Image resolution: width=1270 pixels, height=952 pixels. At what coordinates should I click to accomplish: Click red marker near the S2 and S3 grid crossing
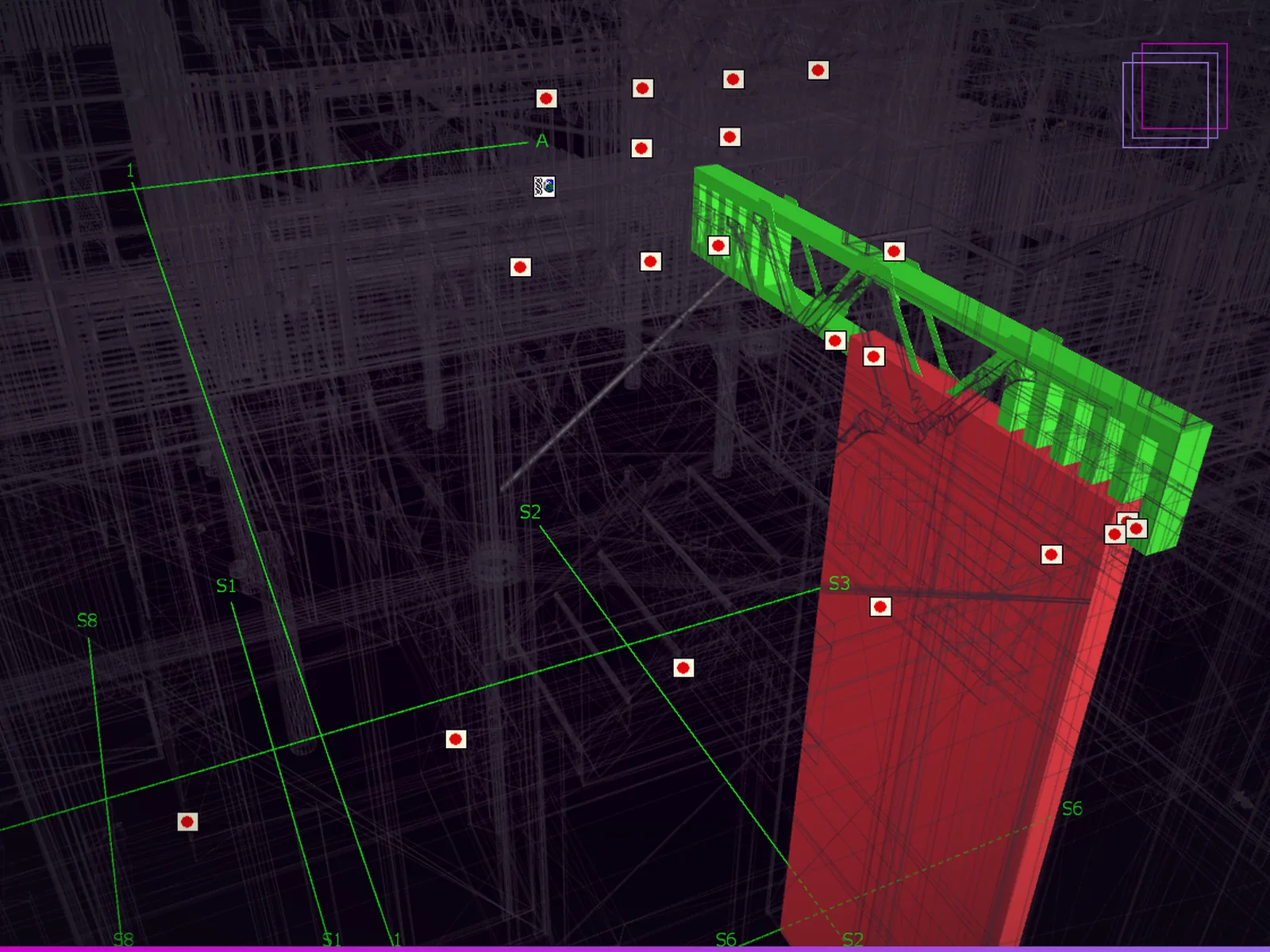[x=683, y=668]
